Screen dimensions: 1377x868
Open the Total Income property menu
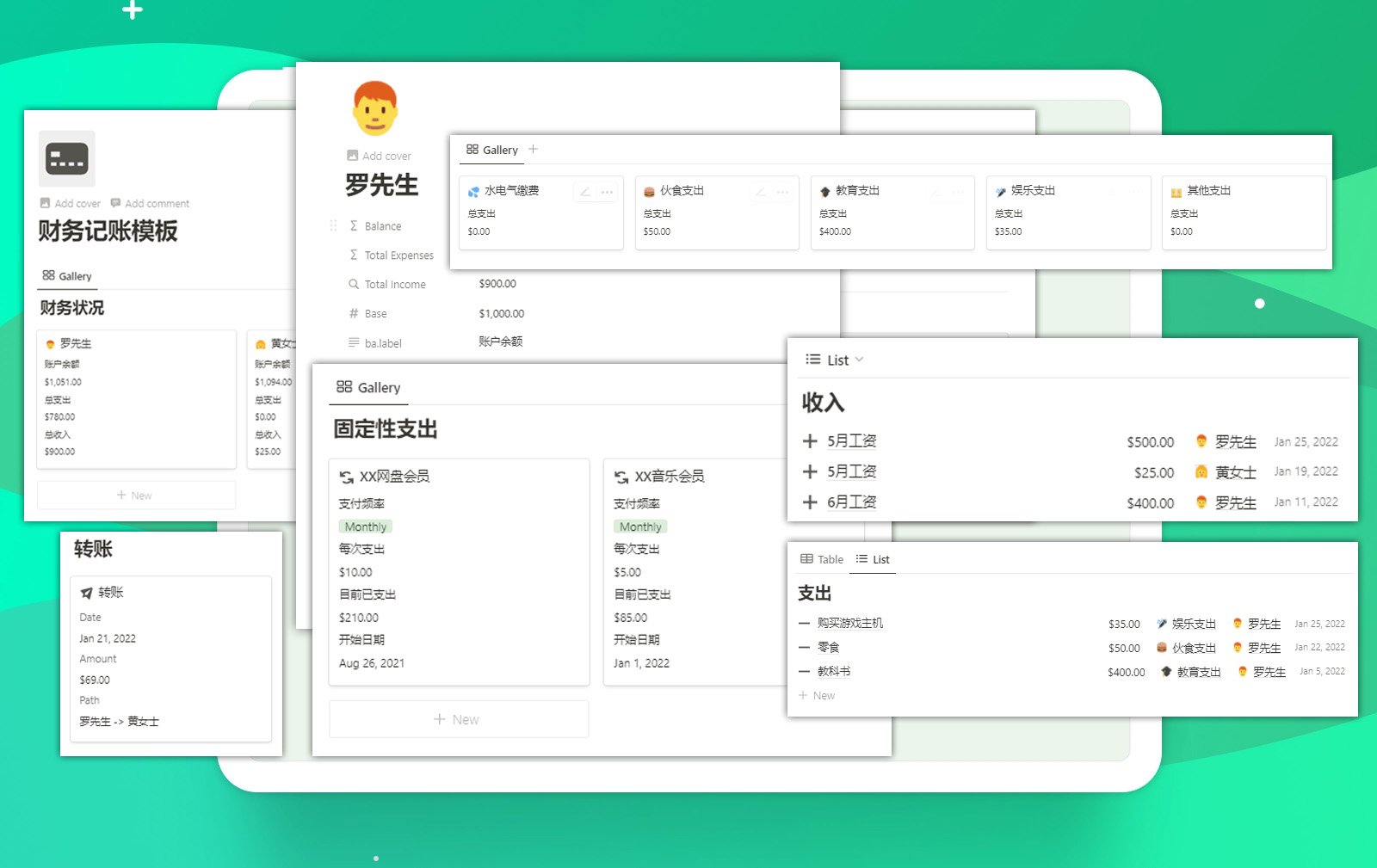pos(394,285)
